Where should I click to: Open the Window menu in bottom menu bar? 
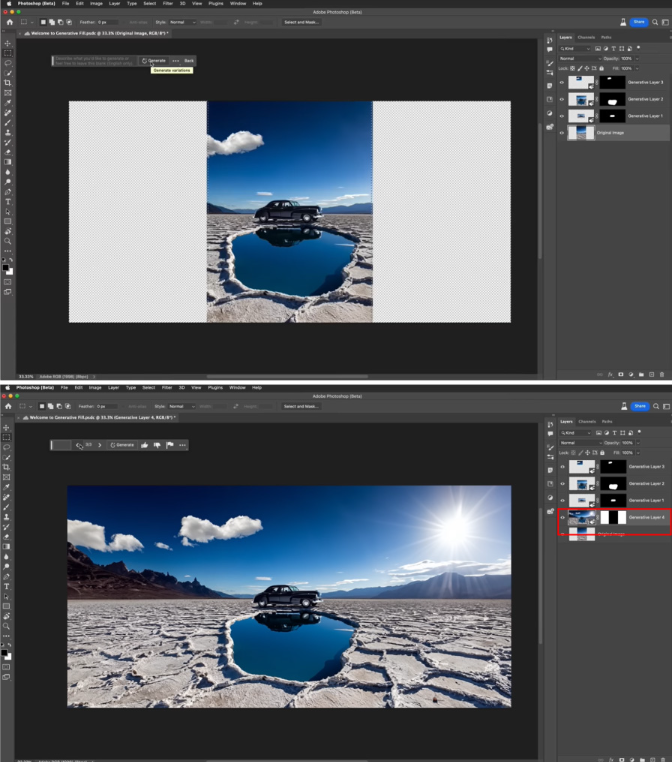[237, 388]
